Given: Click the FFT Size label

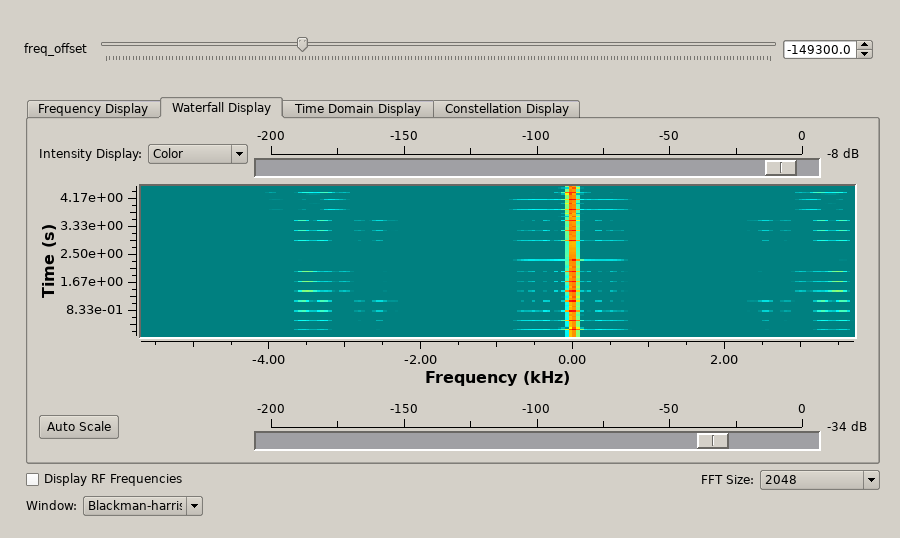Looking at the screenshot, I should pyautogui.click(x=727, y=479).
